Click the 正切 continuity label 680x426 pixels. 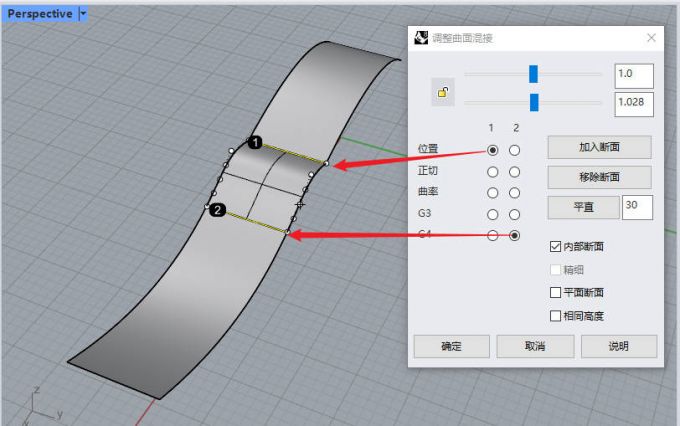tap(428, 170)
